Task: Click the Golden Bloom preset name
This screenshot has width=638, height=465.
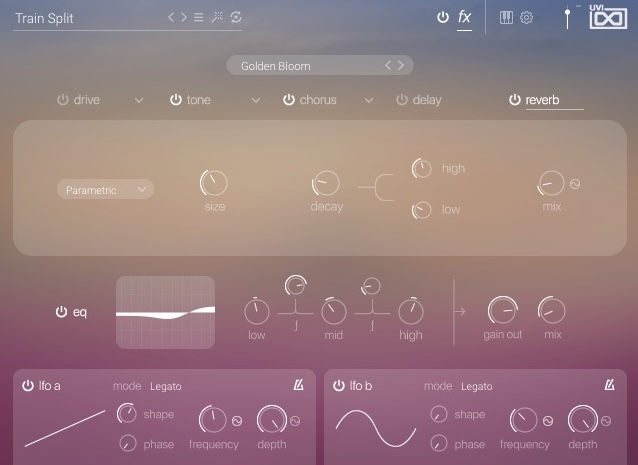Action: click(x=276, y=66)
